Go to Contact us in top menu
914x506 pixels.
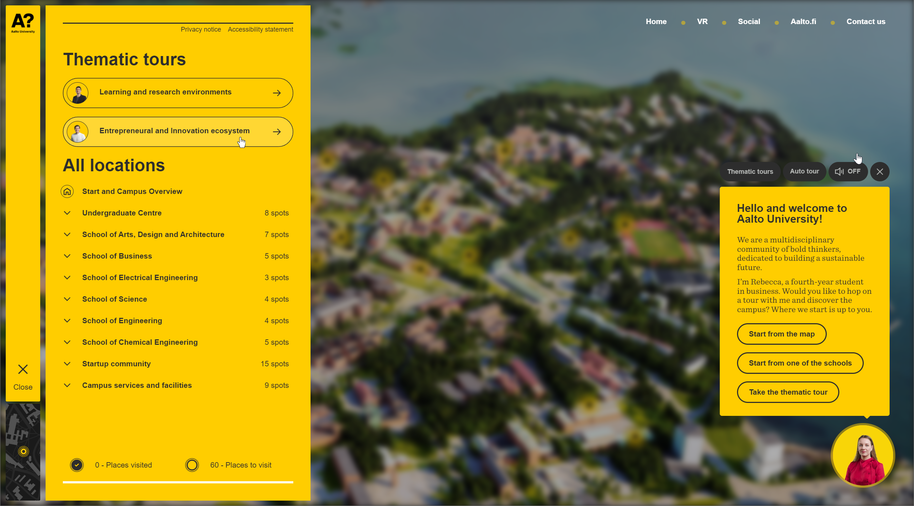coord(865,21)
